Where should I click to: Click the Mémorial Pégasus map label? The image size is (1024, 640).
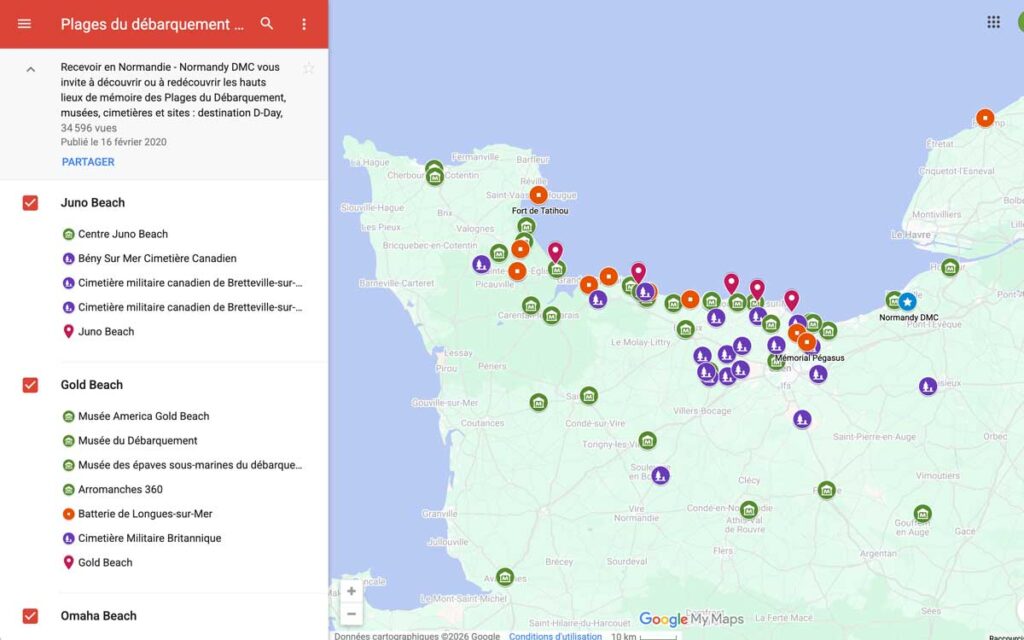click(x=809, y=358)
